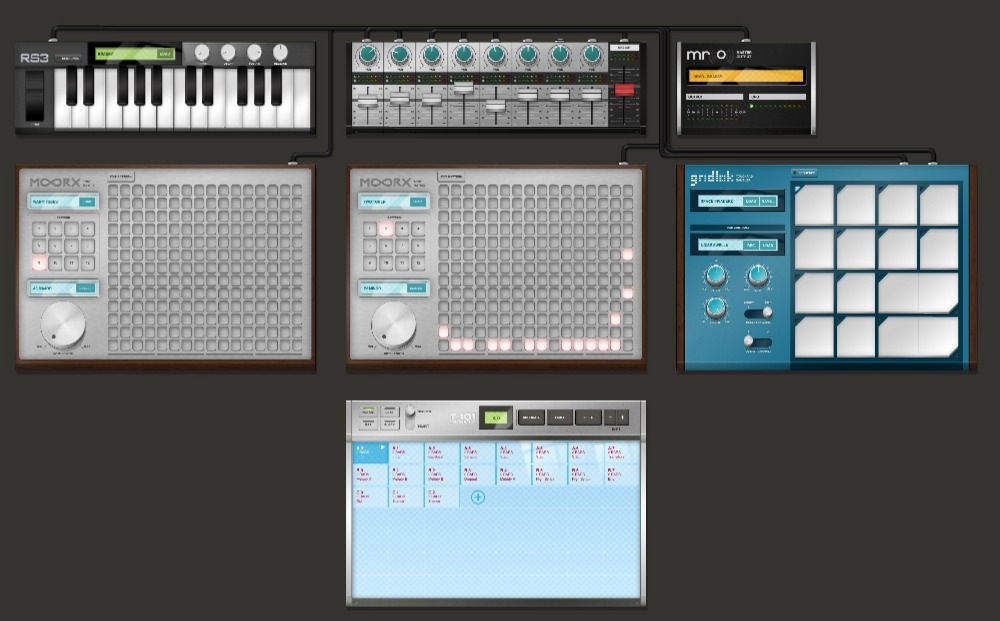Hit the first pad on gridlok
The height and width of the screenshot is (621, 1000).
[814, 205]
